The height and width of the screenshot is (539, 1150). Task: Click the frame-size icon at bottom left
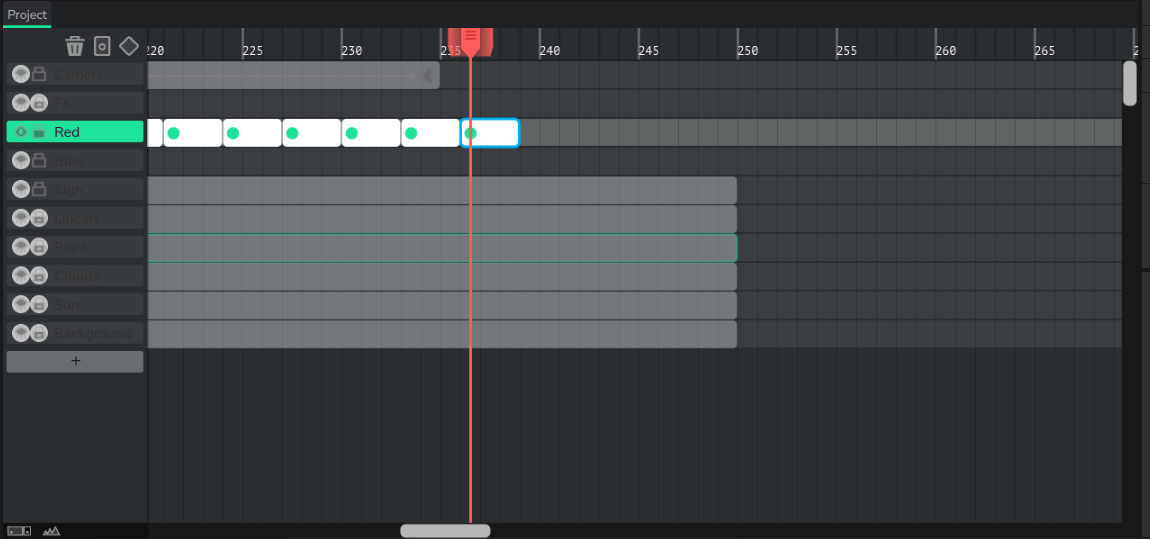[19, 531]
